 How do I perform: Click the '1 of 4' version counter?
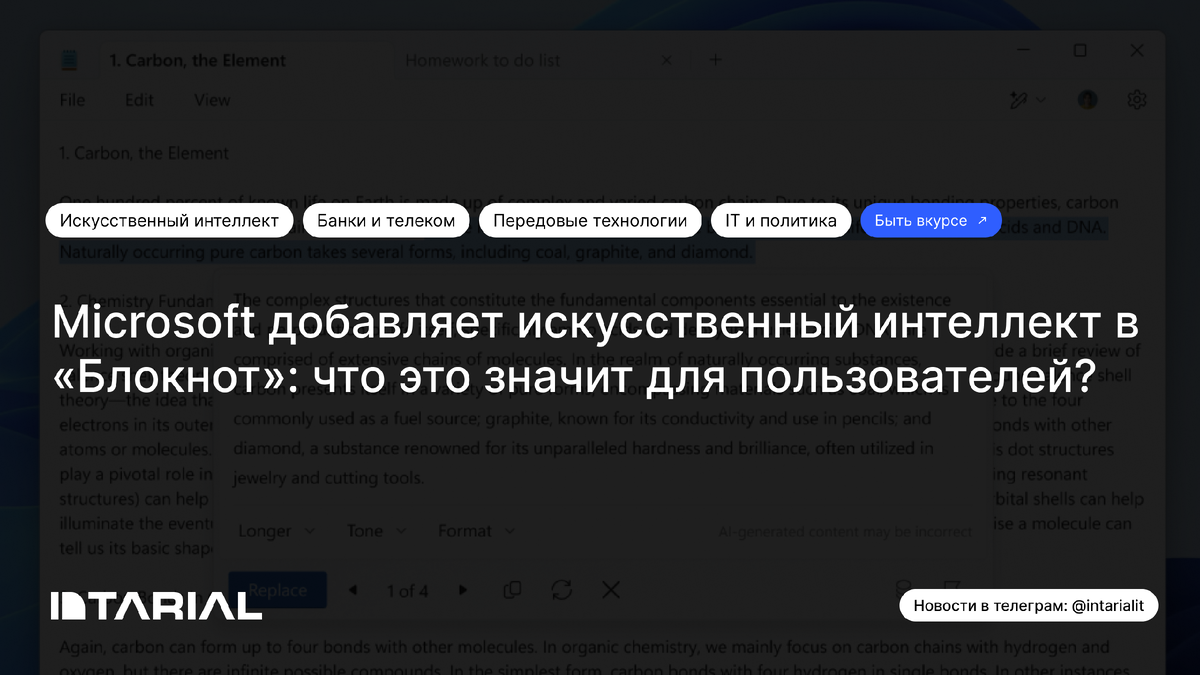click(x=407, y=591)
